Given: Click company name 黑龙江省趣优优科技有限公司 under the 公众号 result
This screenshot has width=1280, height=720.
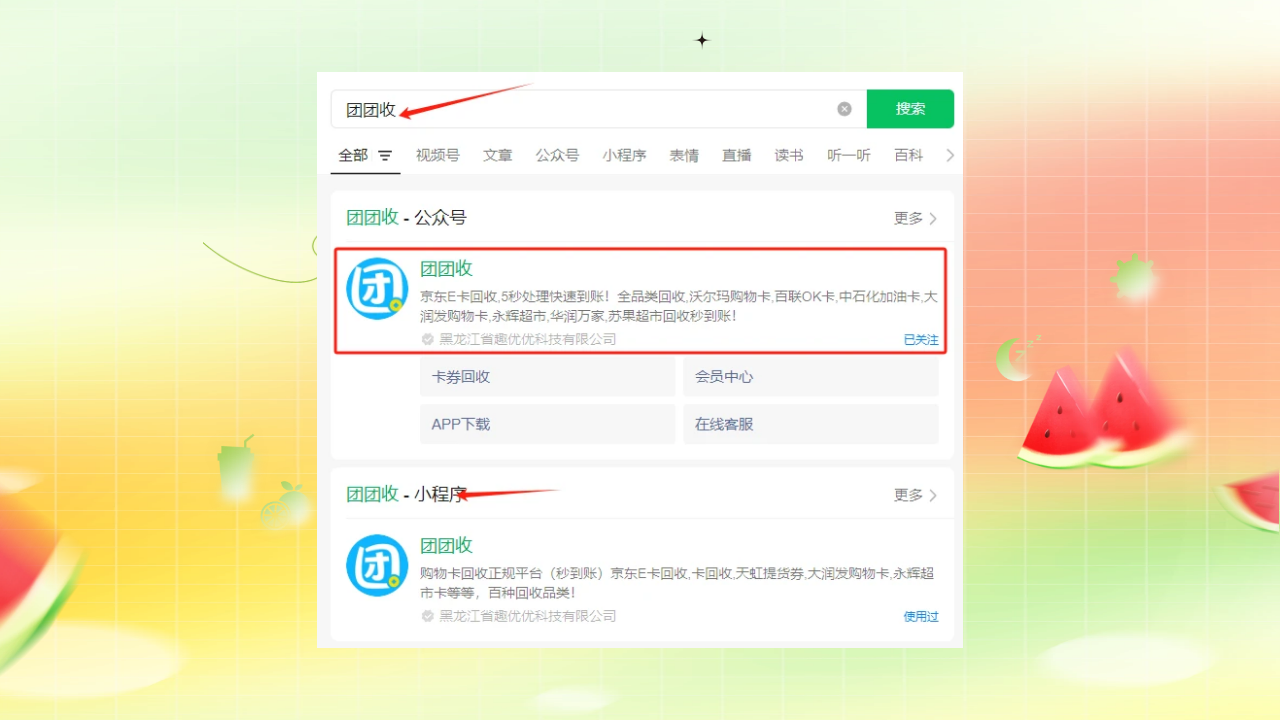Looking at the screenshot, I should click(x=528, y=339).
